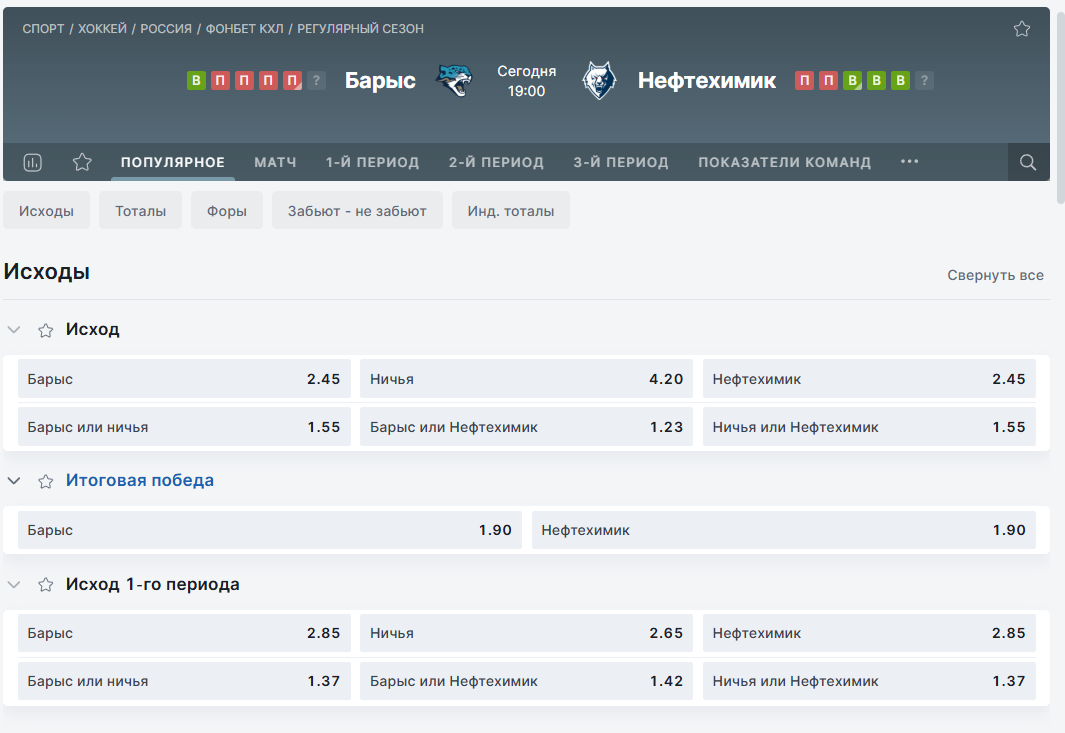
Task: Toggle favorite star next to Исход
Action: [x=46, y=330]
